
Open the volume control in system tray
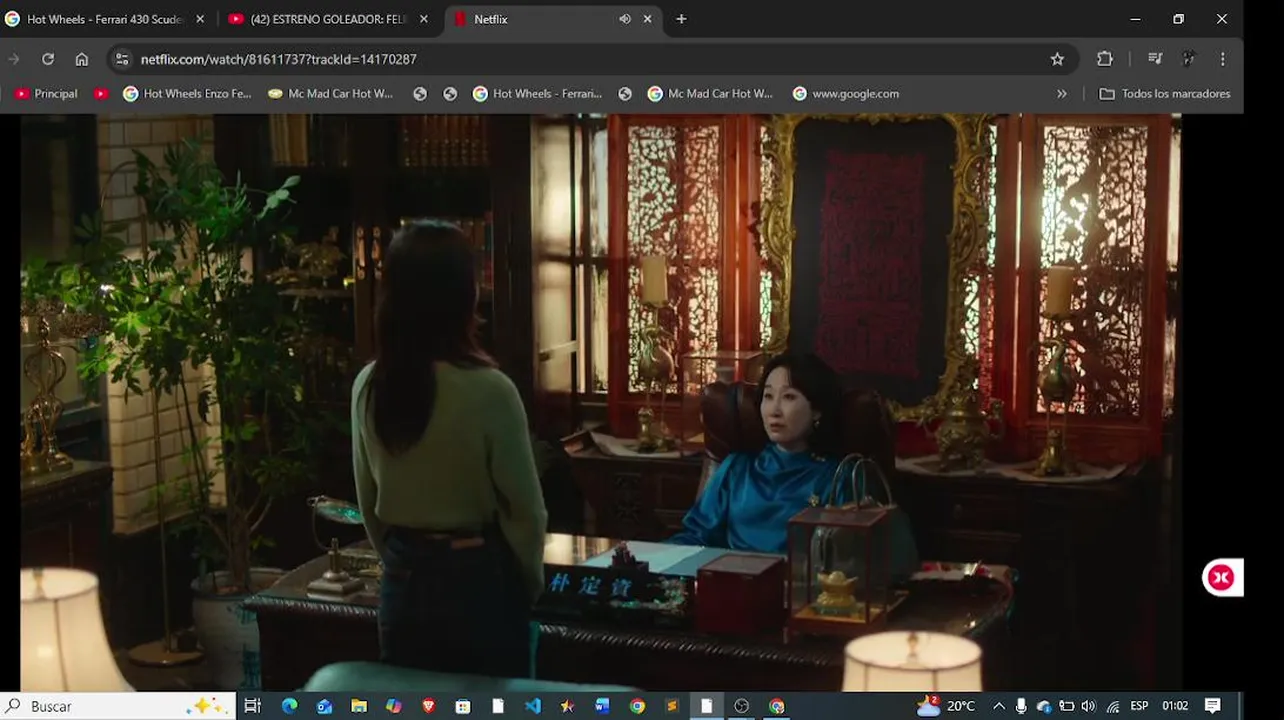[1088, 706]
